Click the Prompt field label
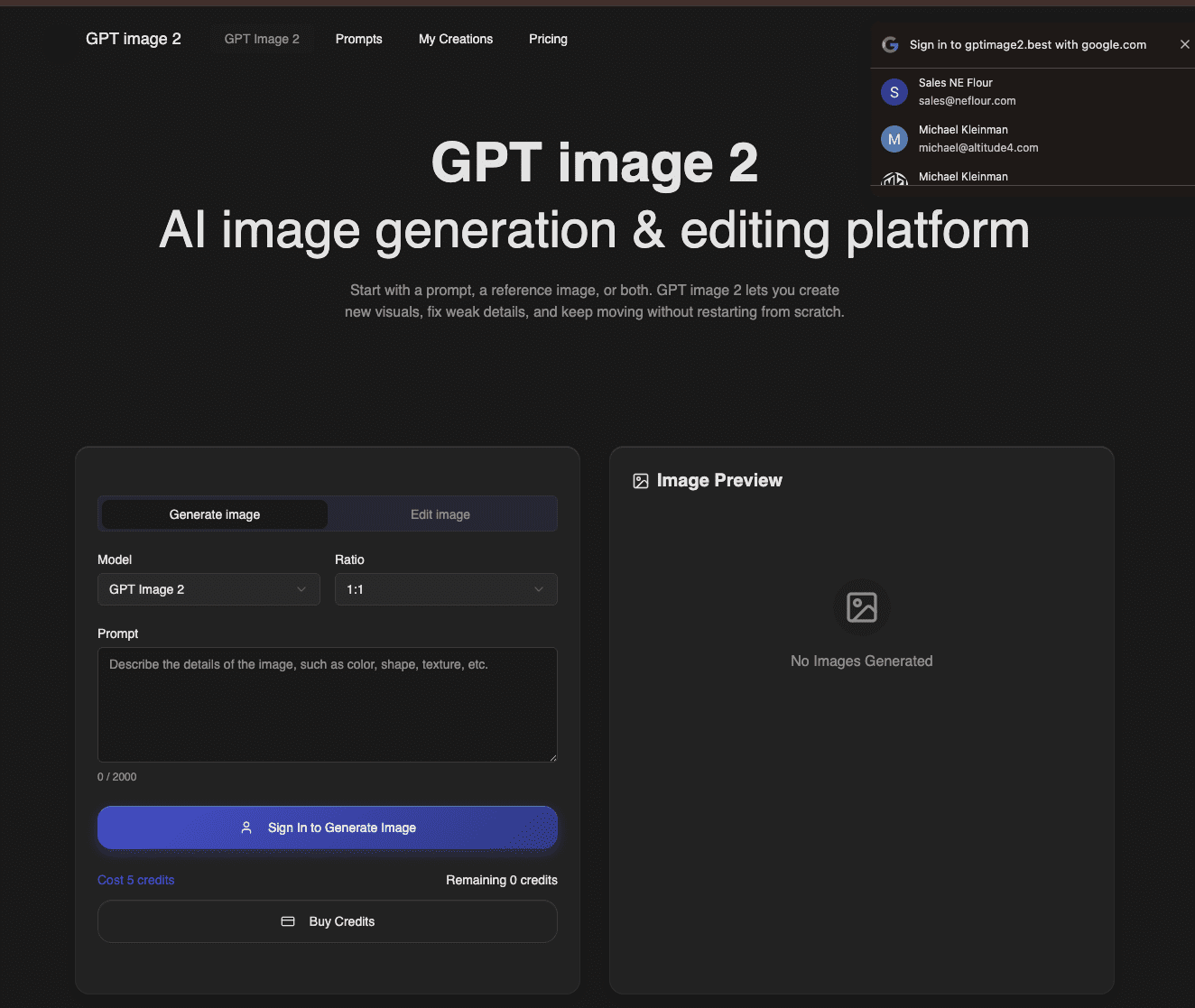Screen dimensions: 1195x1008 [118, 633]
